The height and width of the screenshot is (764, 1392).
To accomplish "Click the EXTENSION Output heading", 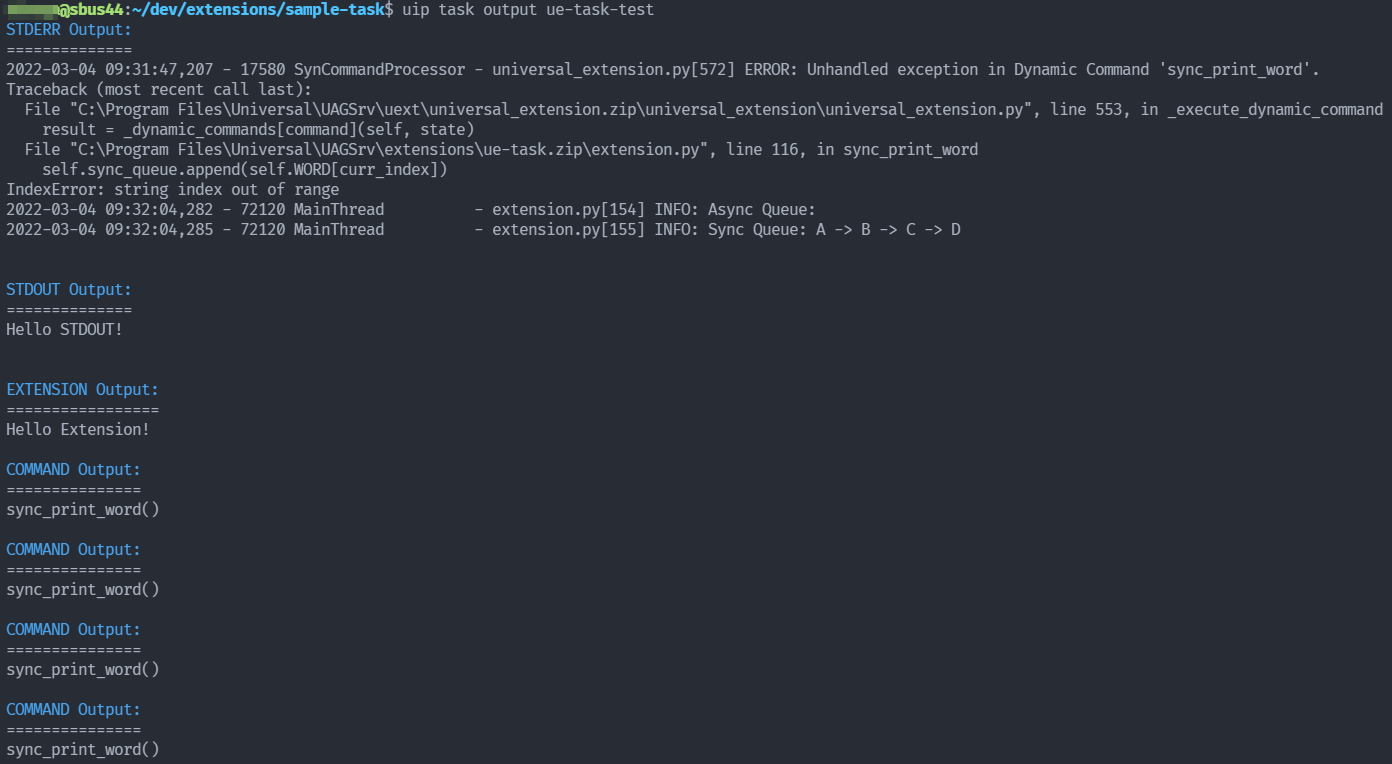I will [x=82, y=389].
